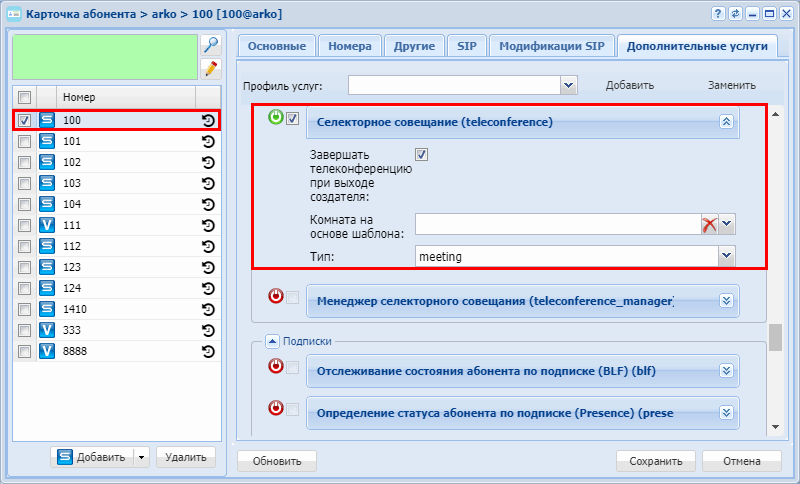
Task: Switch to Номера tab
Action: click(349, 46)
